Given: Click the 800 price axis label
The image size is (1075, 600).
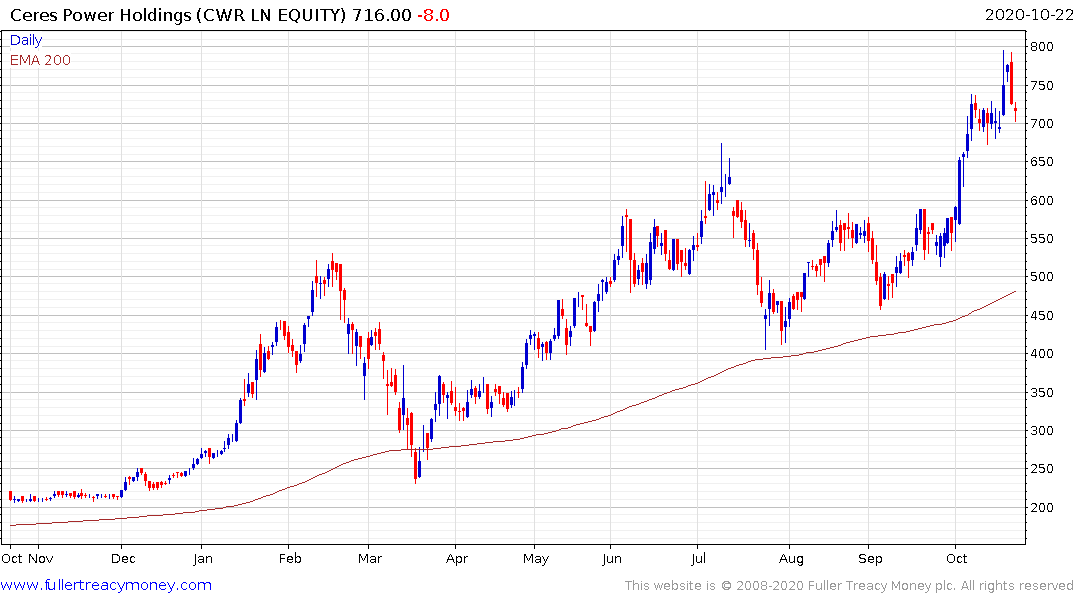Looking at the screenshot, I should coord(1041,47).
